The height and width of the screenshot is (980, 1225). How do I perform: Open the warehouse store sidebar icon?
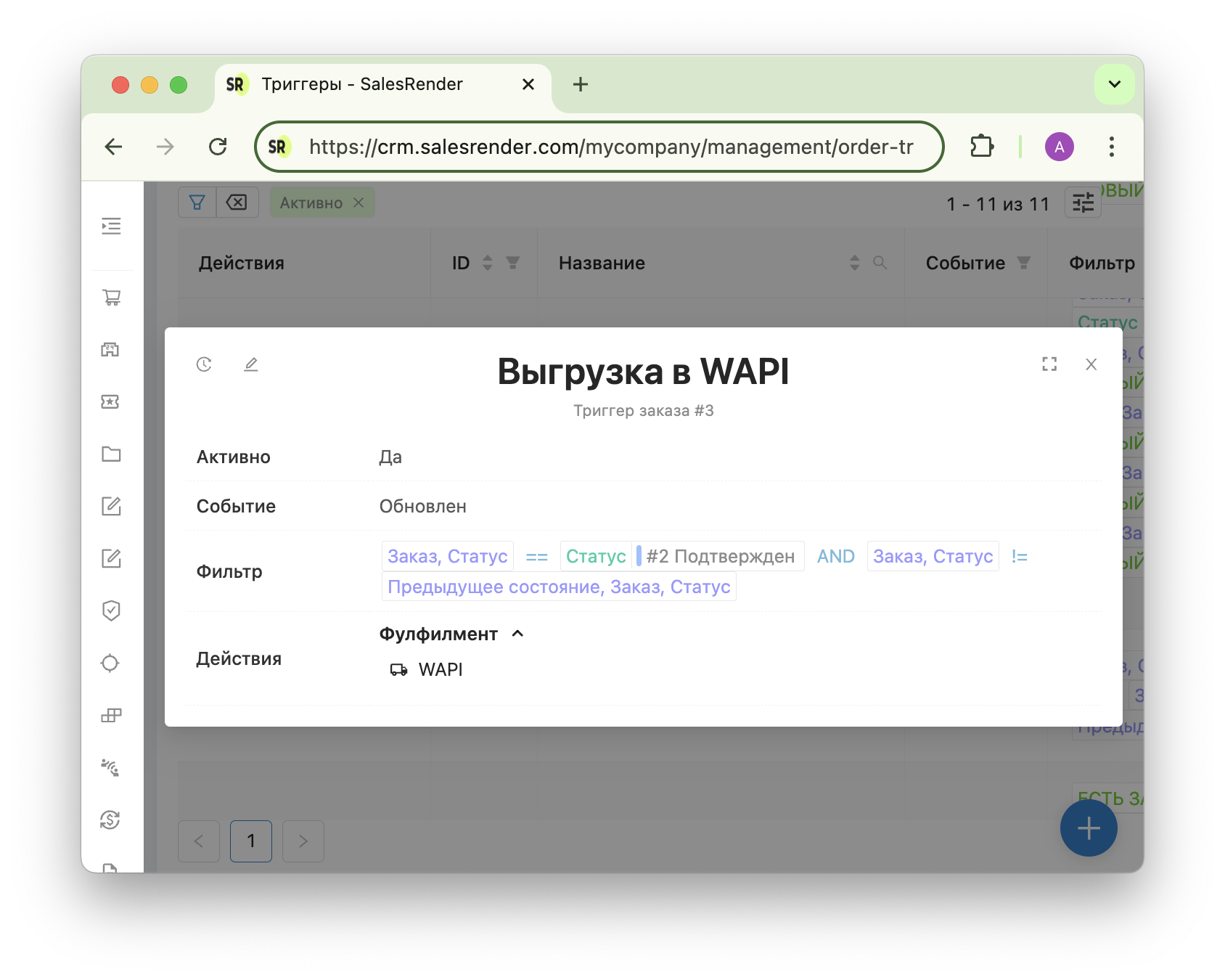111,349
